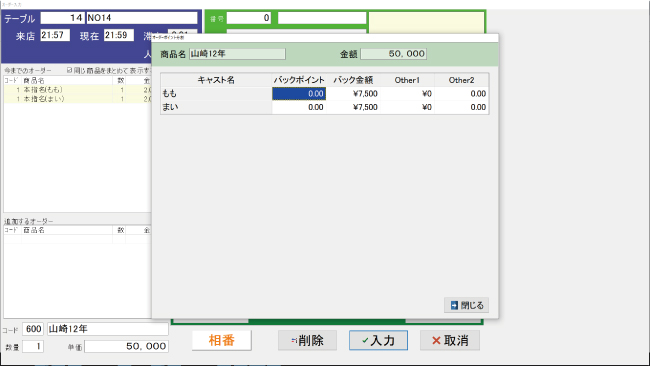The image size is (650, 367).
Task: Click the orange 相番 button
Action: tap(222, 340)
